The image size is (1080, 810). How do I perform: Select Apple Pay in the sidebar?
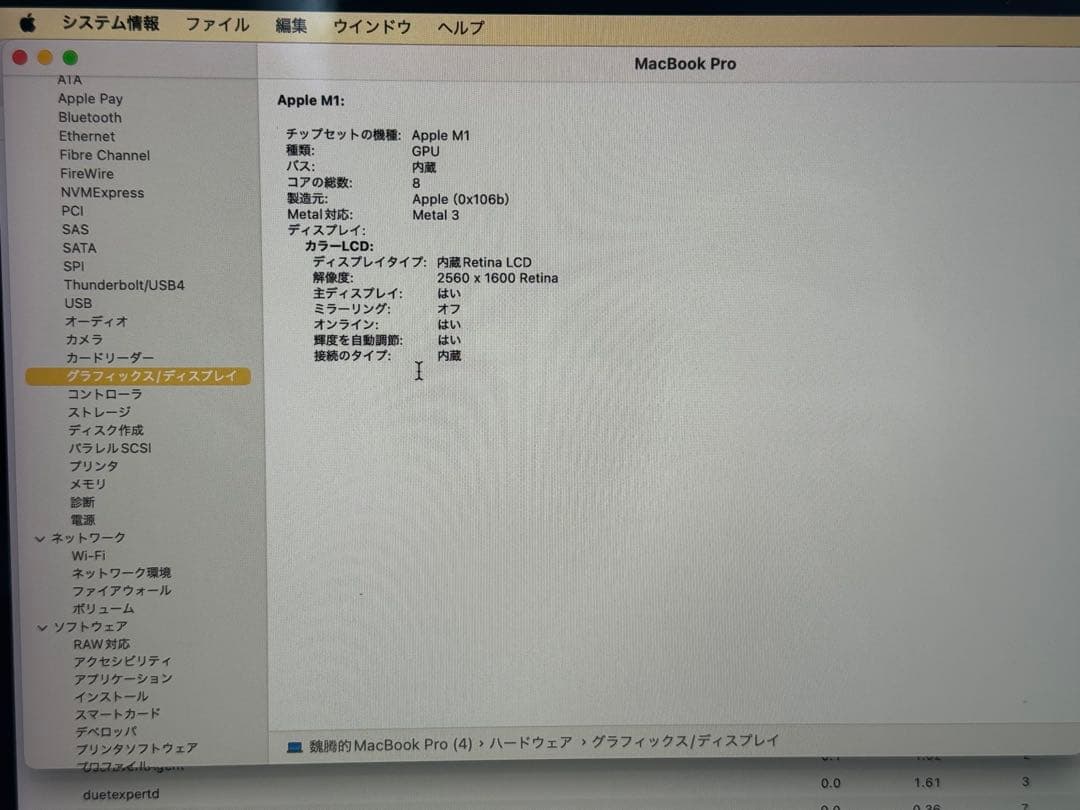click(x=90, y=98)
